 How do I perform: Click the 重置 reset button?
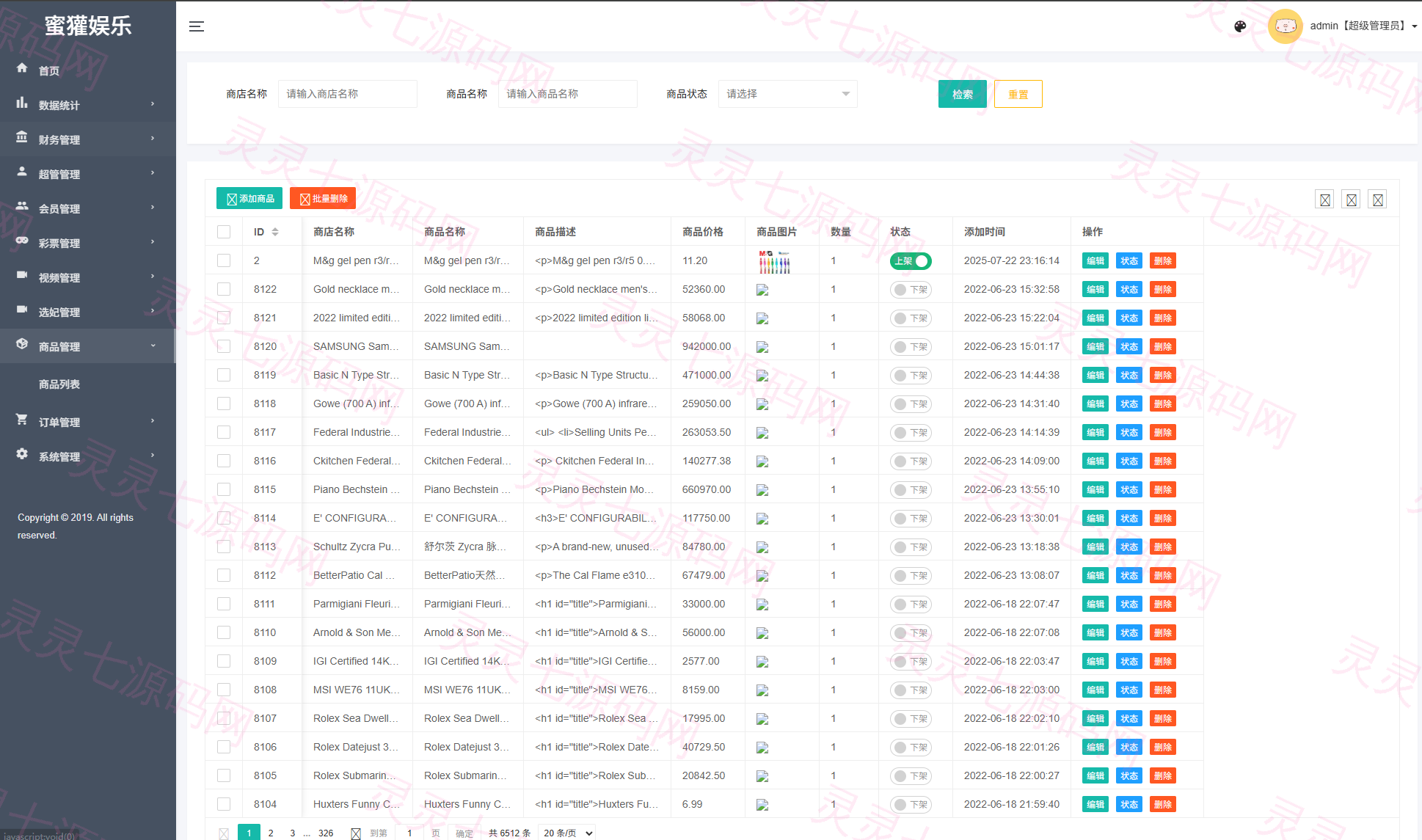pos(1018,94)
